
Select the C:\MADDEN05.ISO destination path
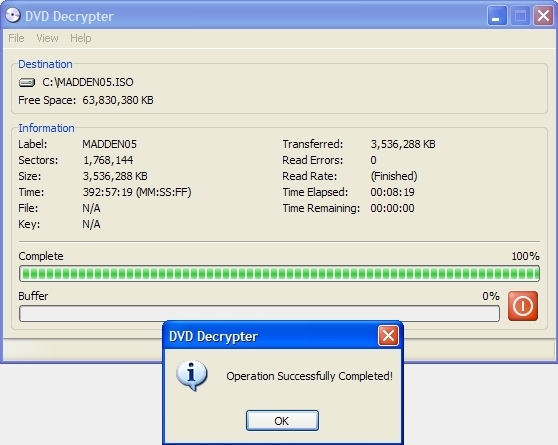[88, 82]
